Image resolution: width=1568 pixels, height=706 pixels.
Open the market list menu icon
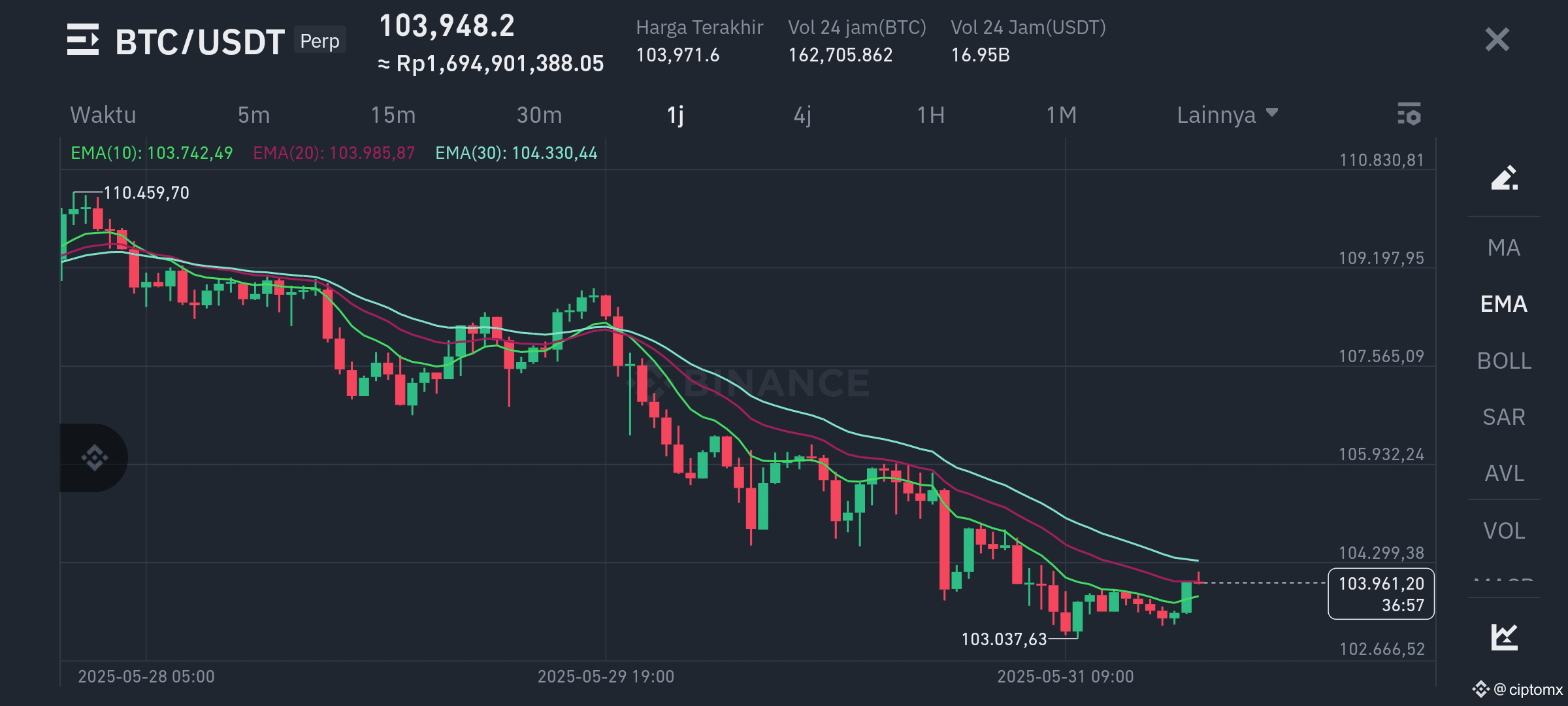point(83,41)
